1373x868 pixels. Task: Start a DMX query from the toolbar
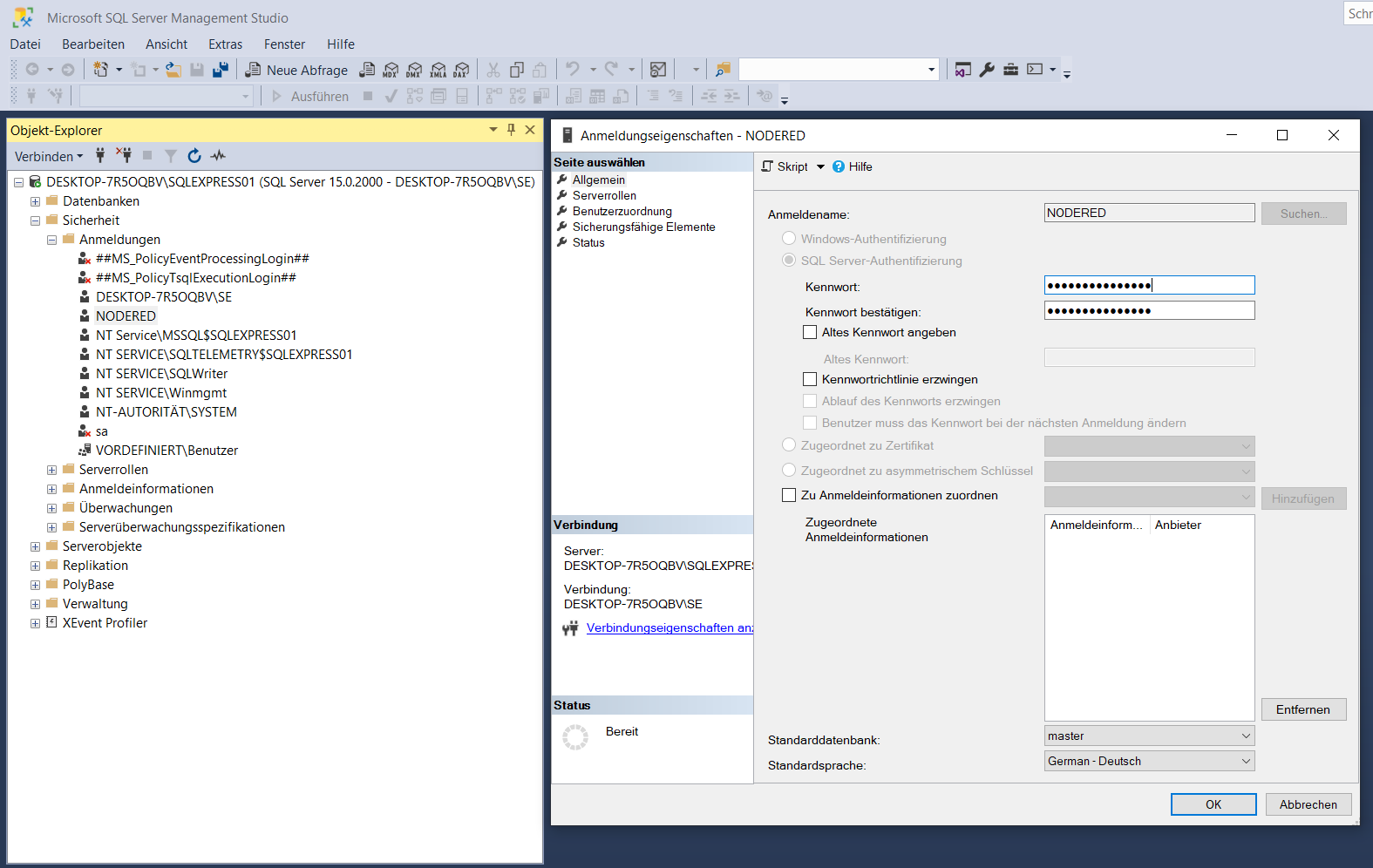coord(414,70)
